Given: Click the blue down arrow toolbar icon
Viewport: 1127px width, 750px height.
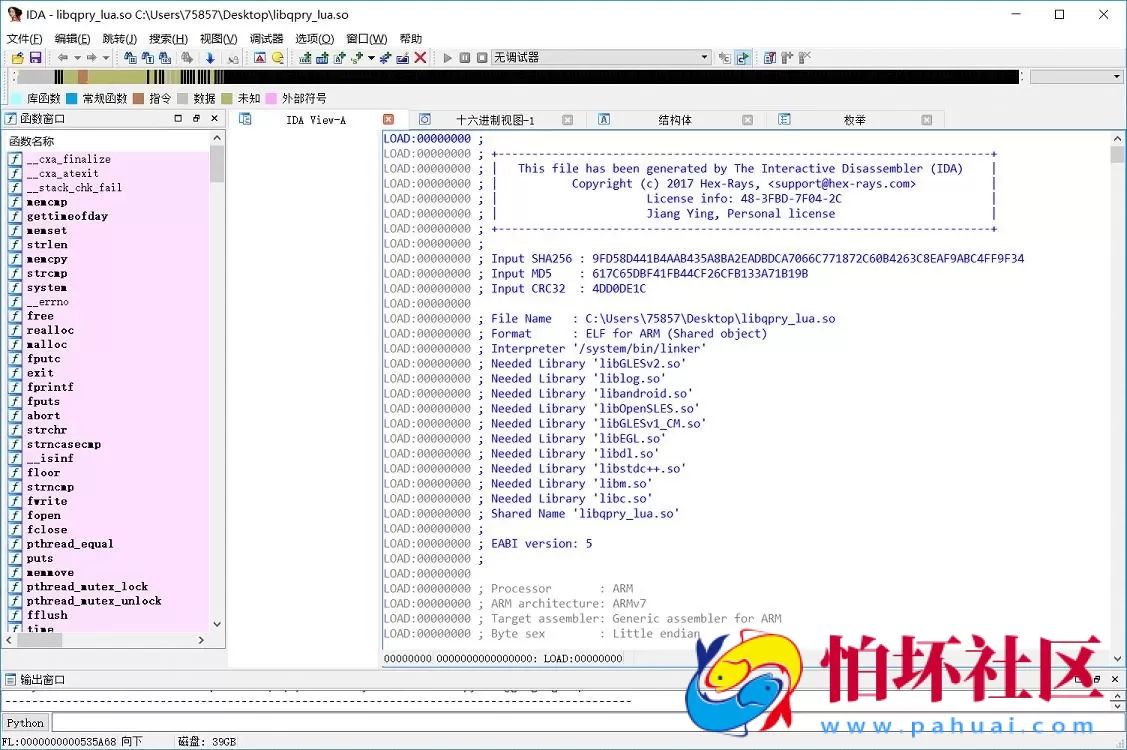Looking at the screenshot, I should tap(210, 58).
